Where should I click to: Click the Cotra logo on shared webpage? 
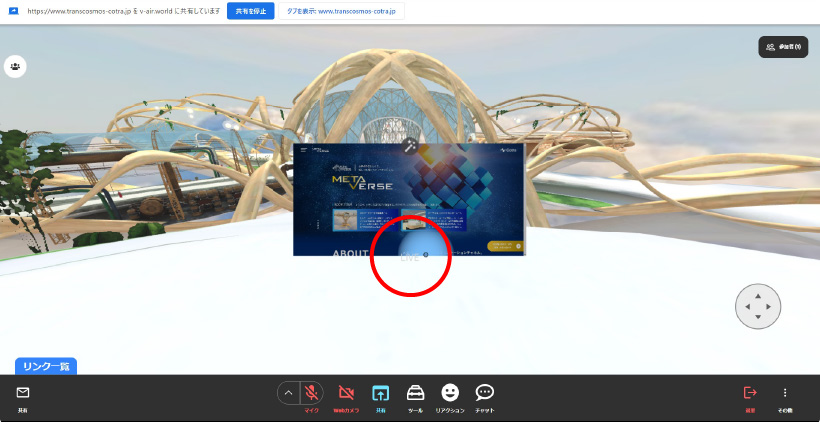coord(508,150)
